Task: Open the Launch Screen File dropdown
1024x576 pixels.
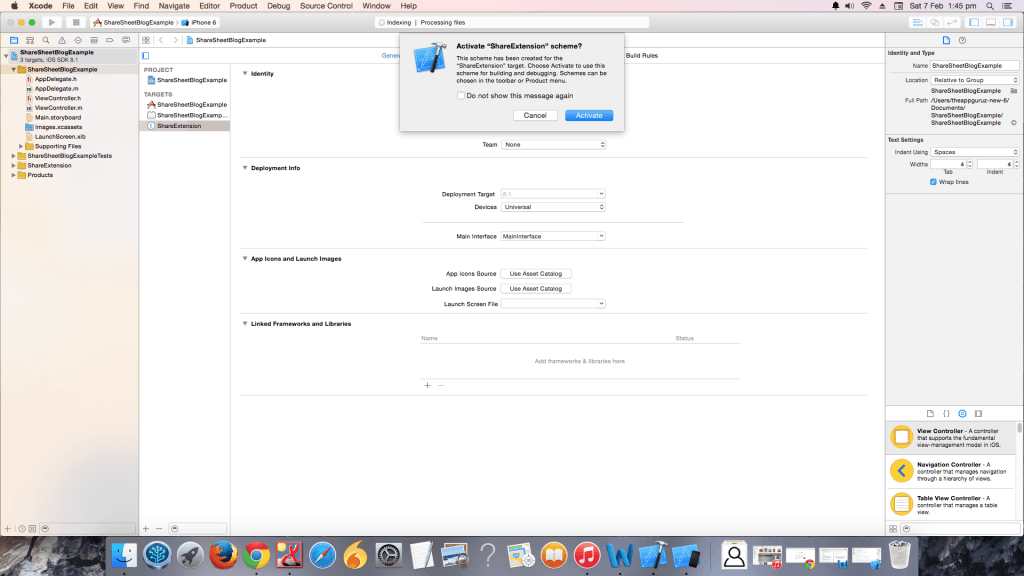Action: click(553, 304)
